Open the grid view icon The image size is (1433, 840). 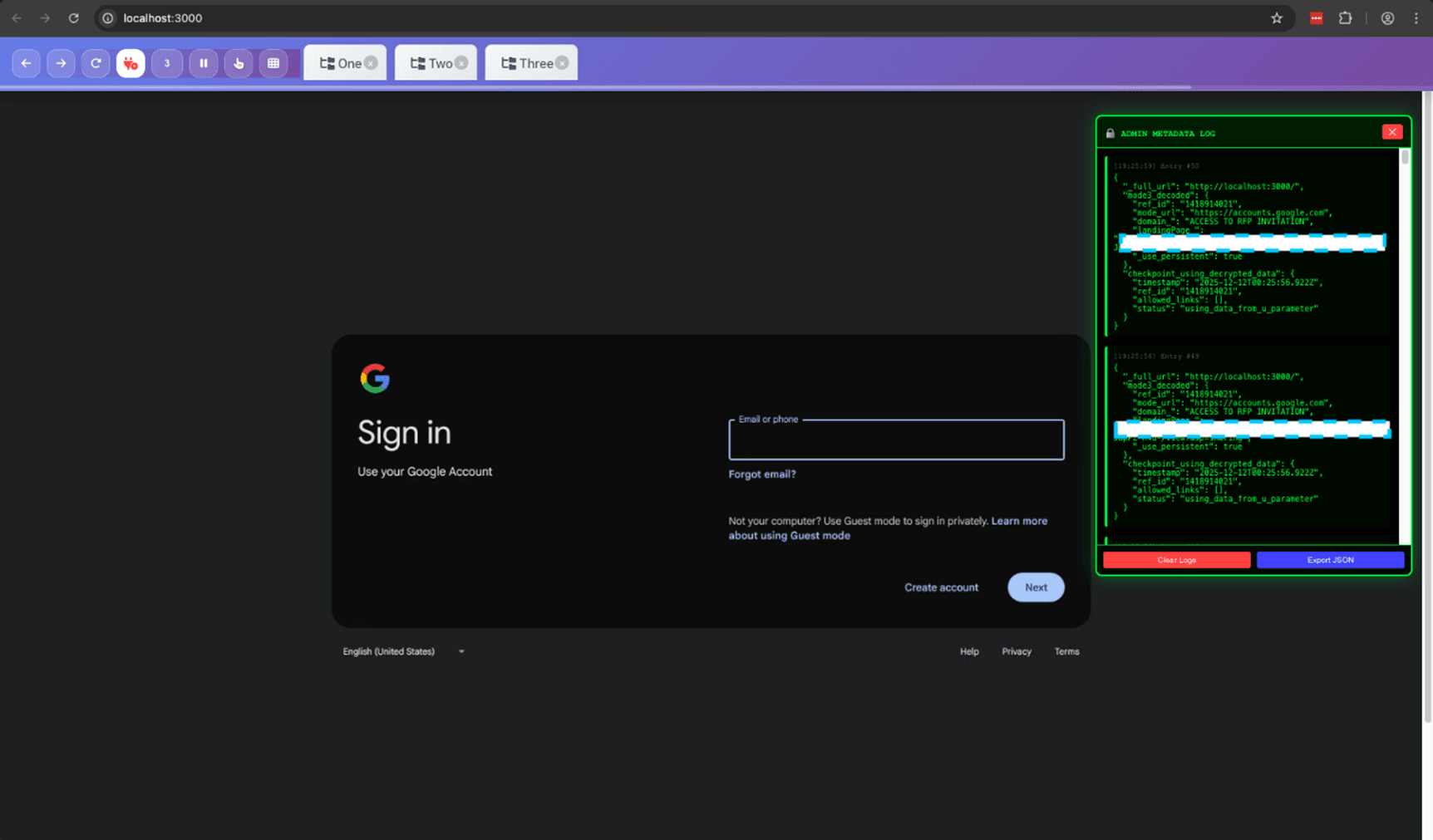pos(273,63)
